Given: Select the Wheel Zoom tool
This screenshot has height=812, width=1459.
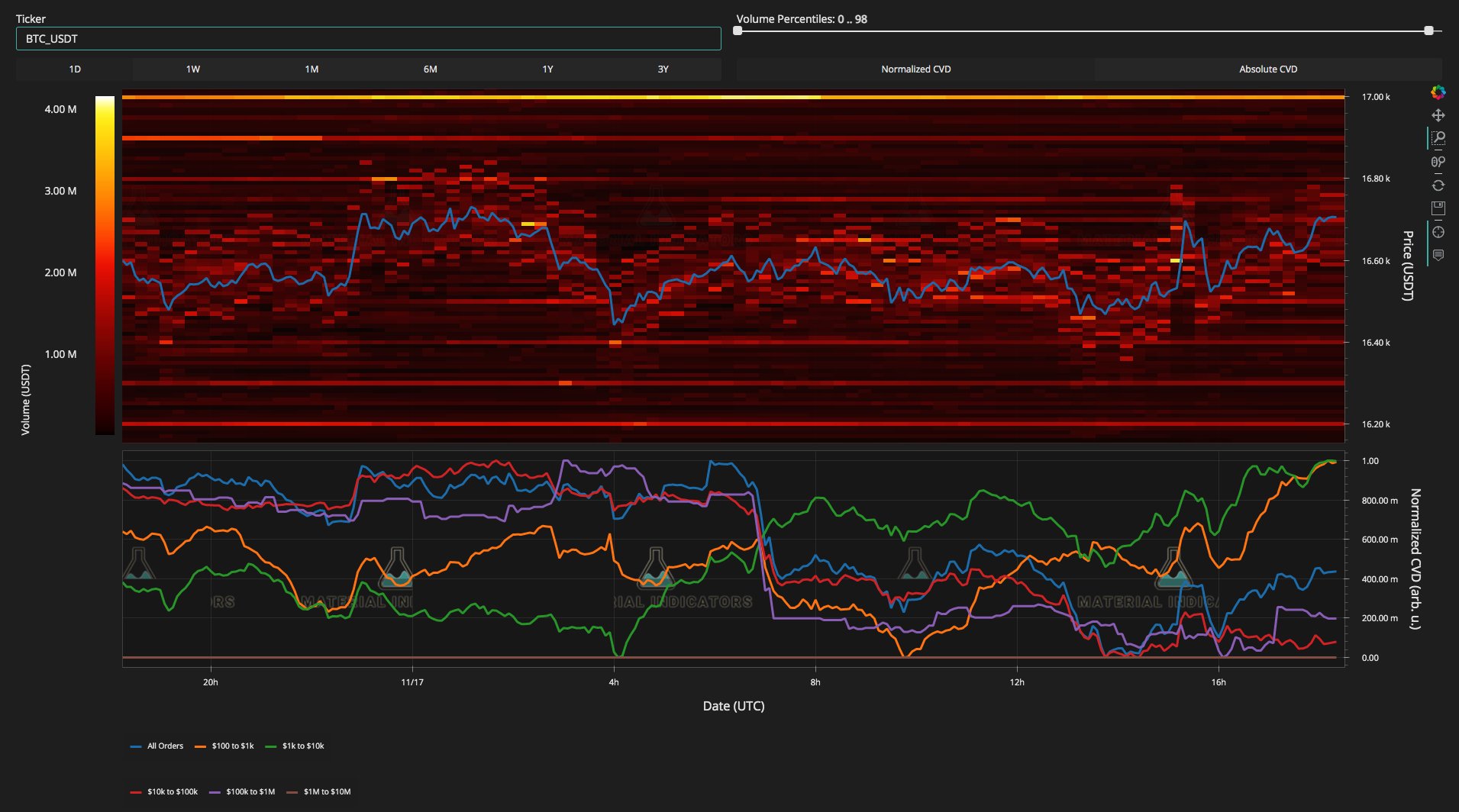Looking at the screenshot, I should click(1438, 161).
